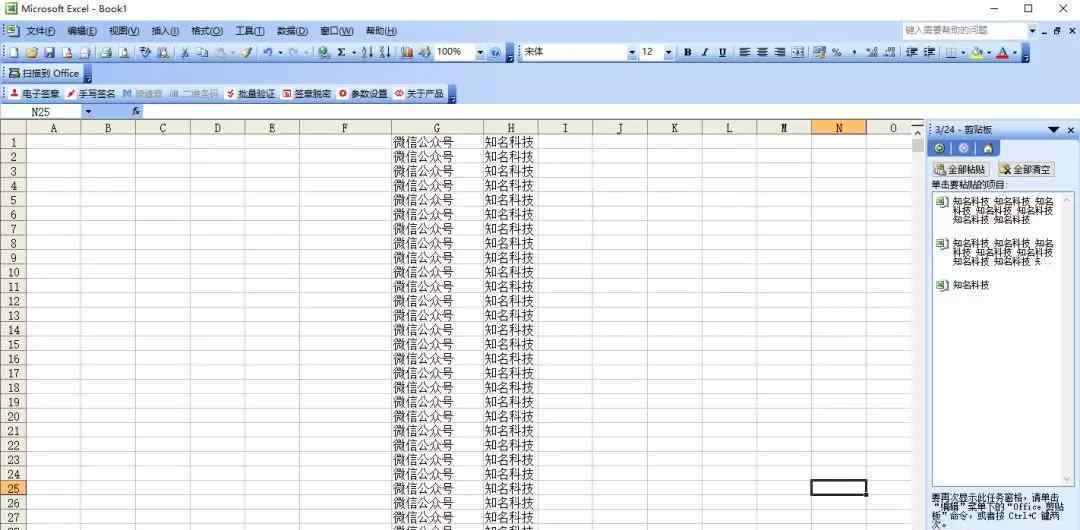The width and height of the screenshot is (1080, 530).
Task: Open the help question box dropdown arrow
Action: click(x=1032, y=31)
